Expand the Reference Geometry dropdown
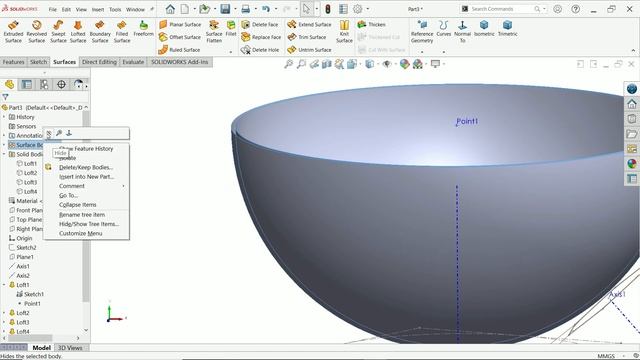This screenshot has height=360, width=640. [x=422, y=52]
